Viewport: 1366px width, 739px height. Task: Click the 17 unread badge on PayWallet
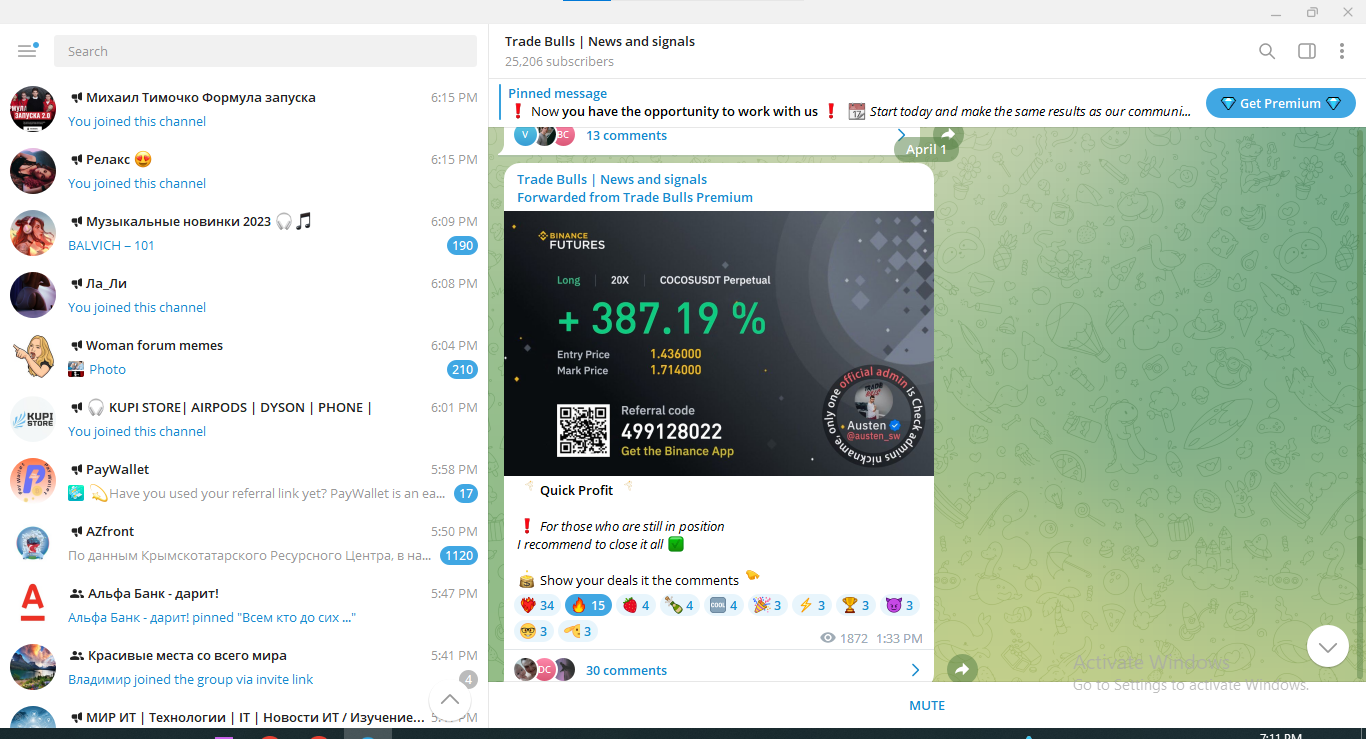466,494
